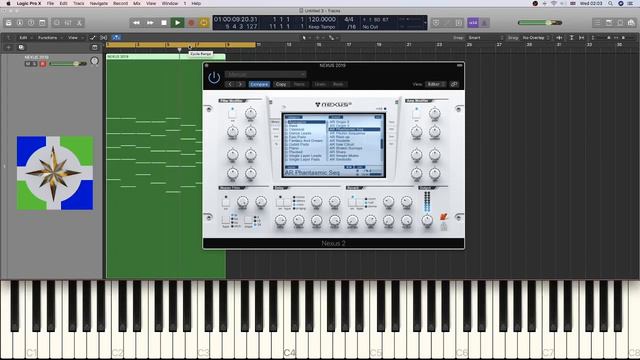Open the Browsers icon at far right

tap(631, 23)
